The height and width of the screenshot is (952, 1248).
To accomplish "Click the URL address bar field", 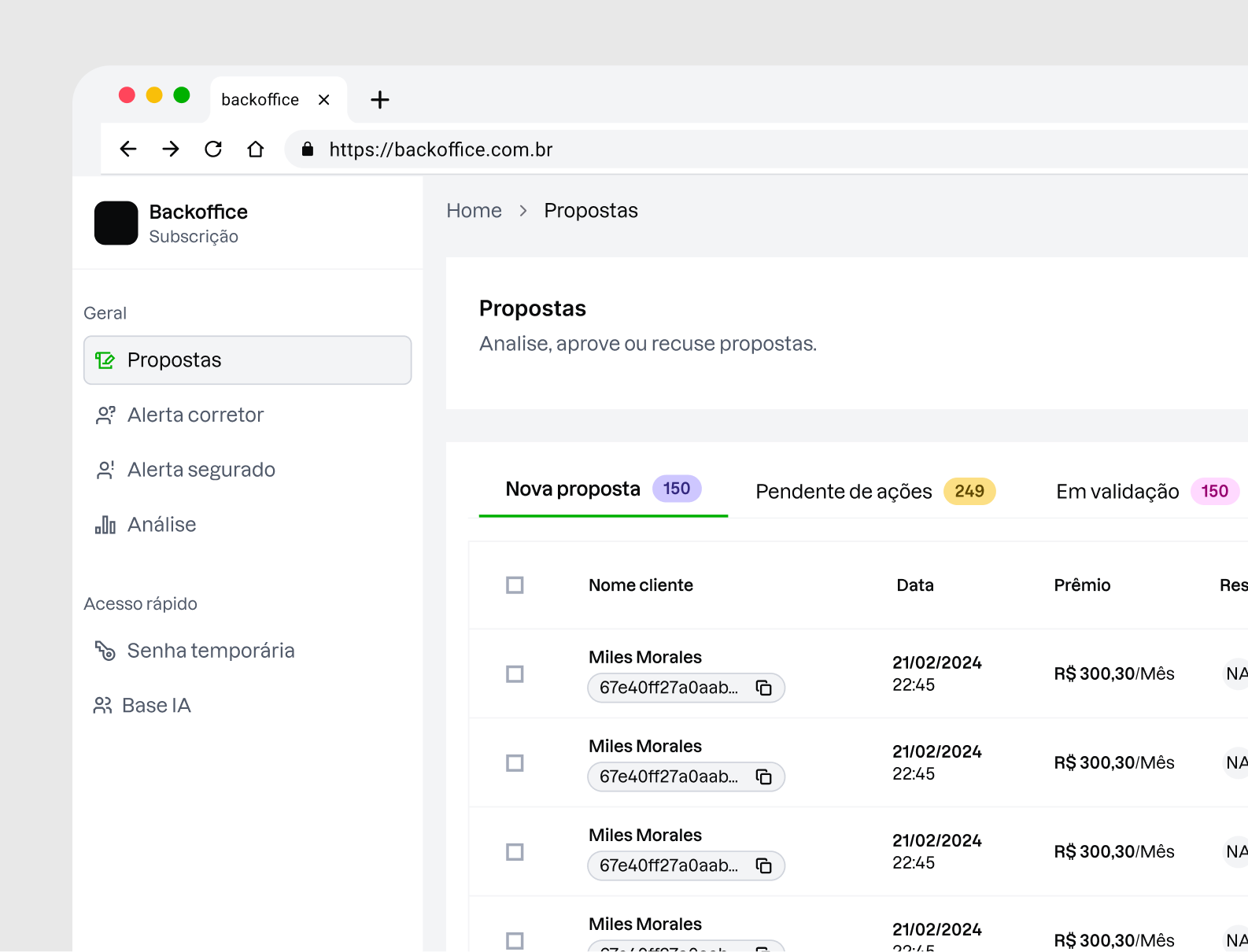I will (766, 149).
